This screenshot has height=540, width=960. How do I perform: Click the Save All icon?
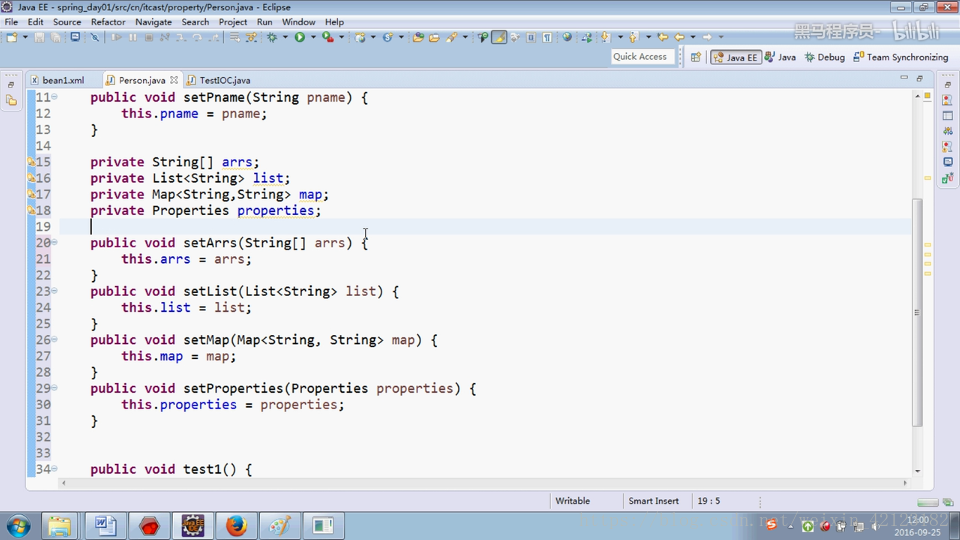click(55, 38)
